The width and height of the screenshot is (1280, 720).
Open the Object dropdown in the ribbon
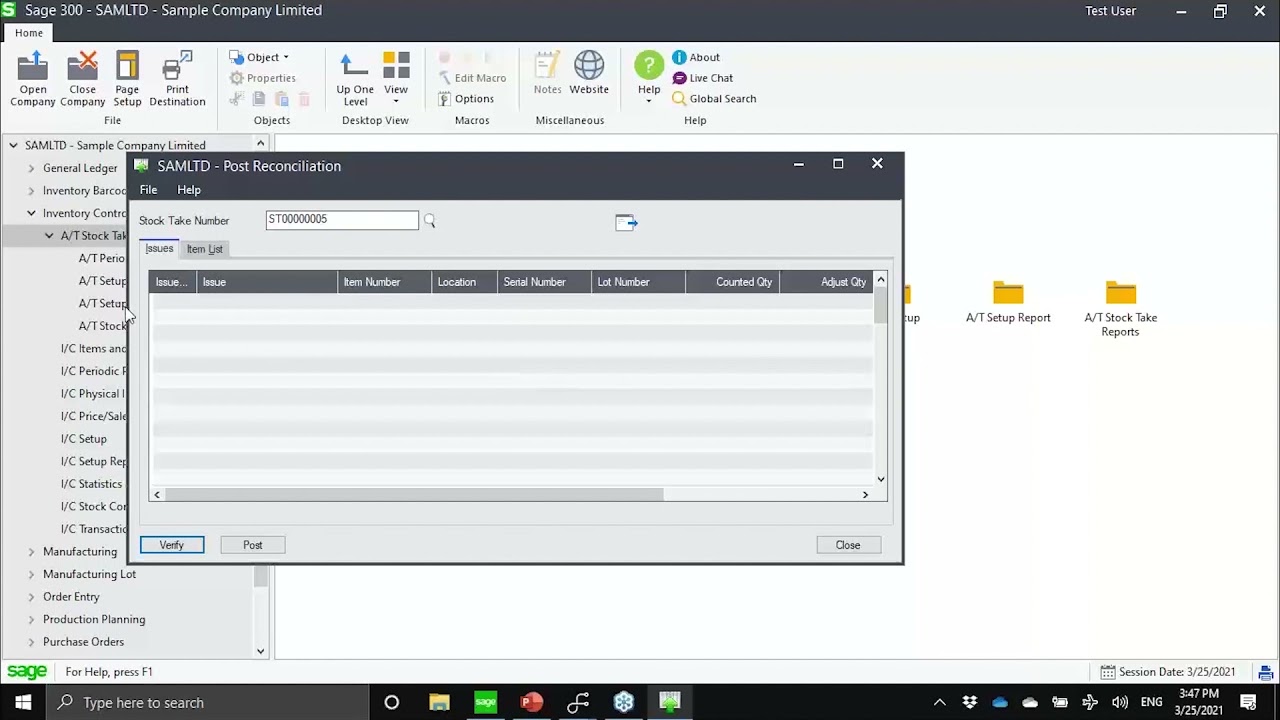pyautogui.click(x=260, y=57)
